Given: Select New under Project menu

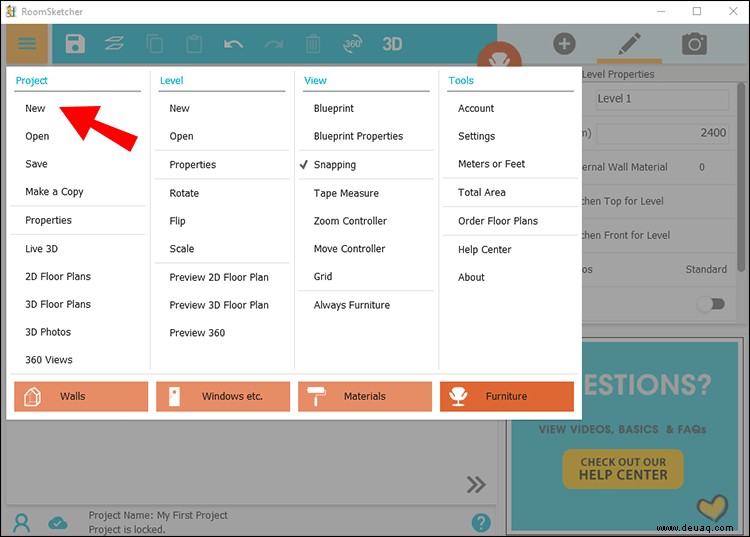Looking at the screenshot, I should [35, 109].
